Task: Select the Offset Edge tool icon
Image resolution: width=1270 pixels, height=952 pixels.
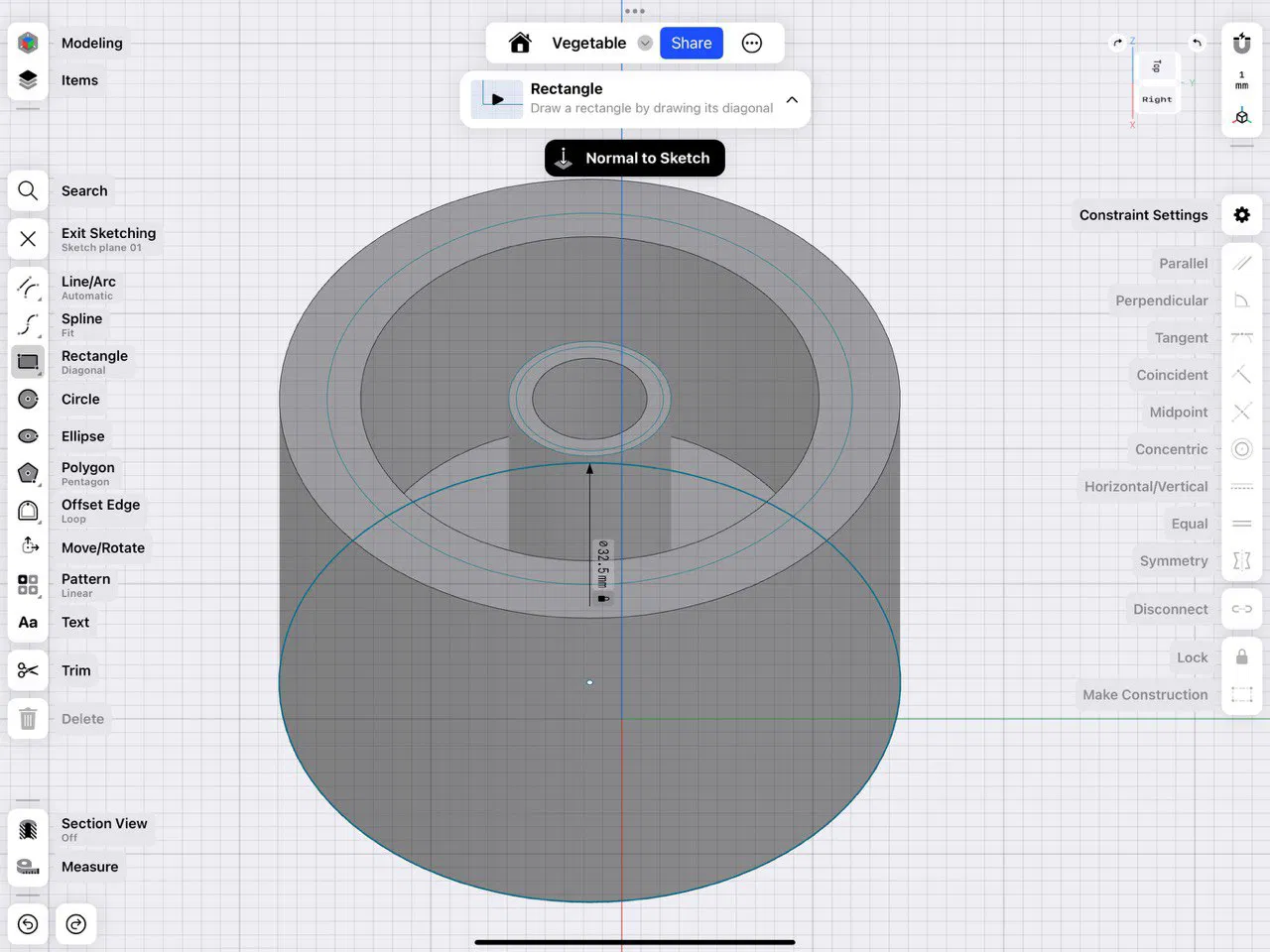Action: (x=28, y=511)
